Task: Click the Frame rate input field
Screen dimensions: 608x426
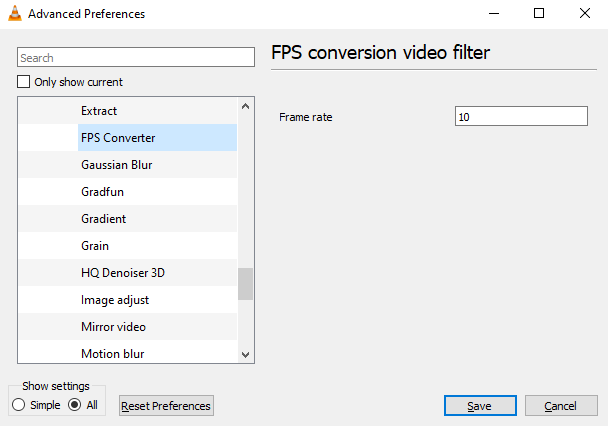Action: tap(520, 117)
